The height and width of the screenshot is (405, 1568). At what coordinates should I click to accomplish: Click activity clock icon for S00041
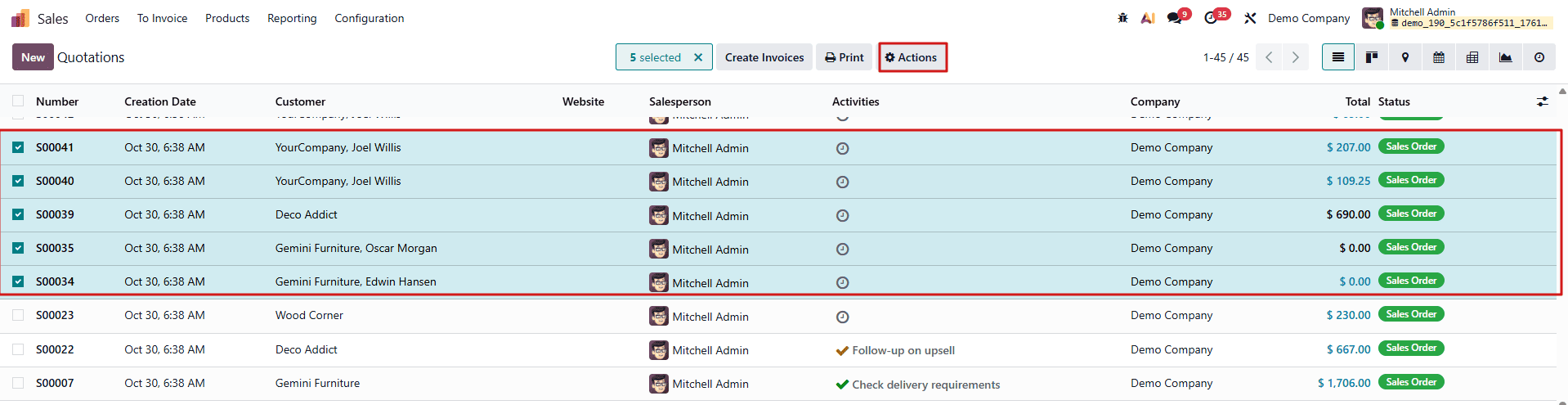pyautogui.click(x=843, y=148)
